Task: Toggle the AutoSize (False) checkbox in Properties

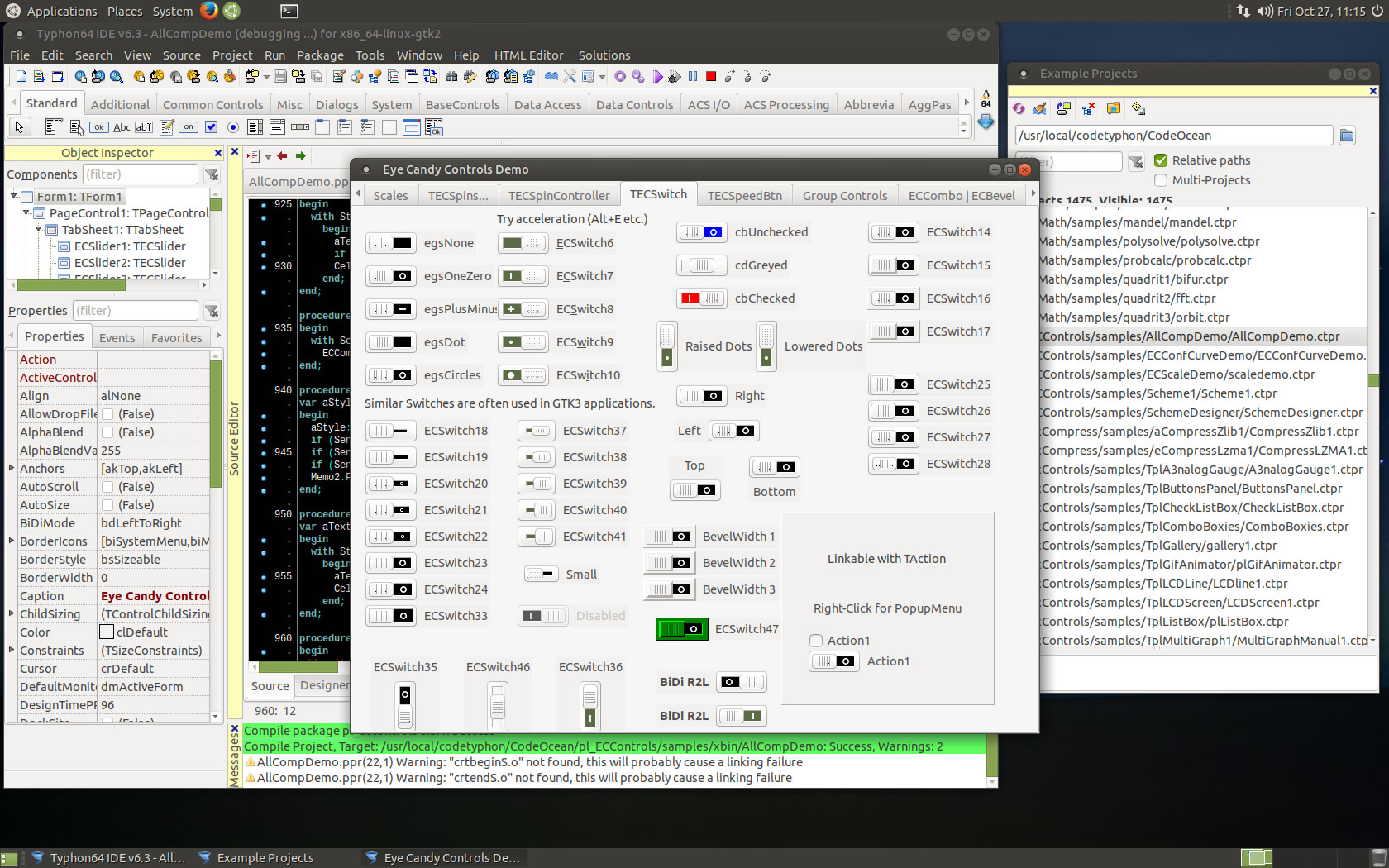Action: (107, 505)
